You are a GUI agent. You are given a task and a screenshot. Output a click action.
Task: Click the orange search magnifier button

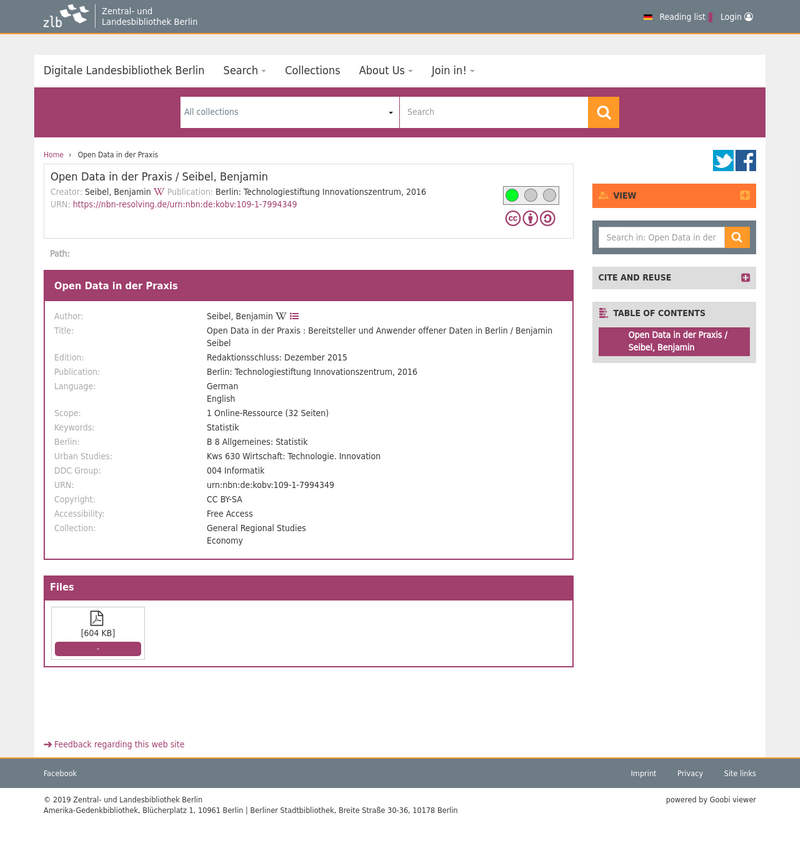tap(603, 112)
